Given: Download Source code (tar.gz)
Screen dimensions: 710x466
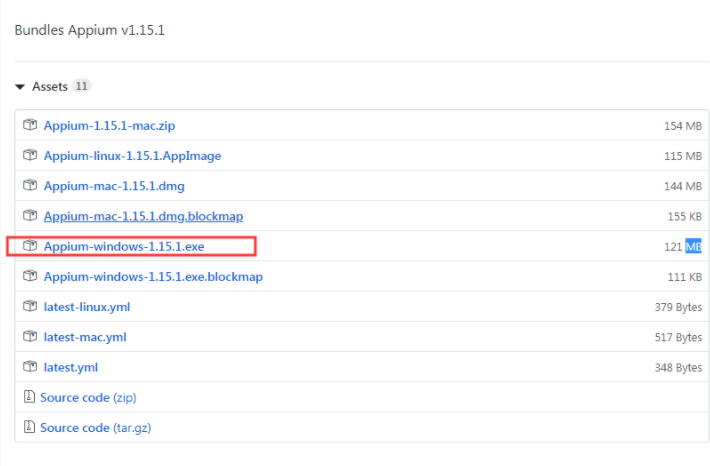Looking at the screenshot, I should point(96,428).
